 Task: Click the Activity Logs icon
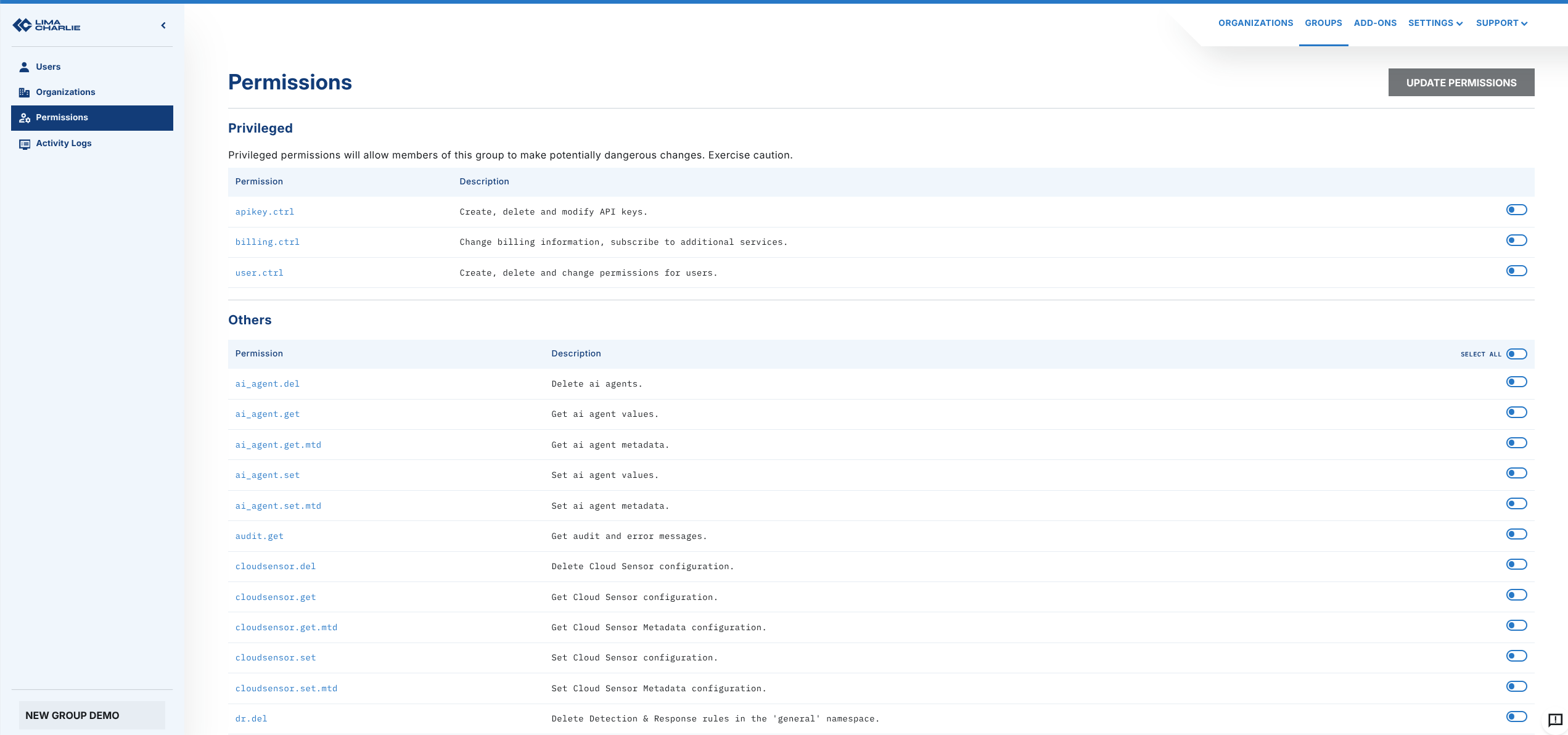point(24,144)
